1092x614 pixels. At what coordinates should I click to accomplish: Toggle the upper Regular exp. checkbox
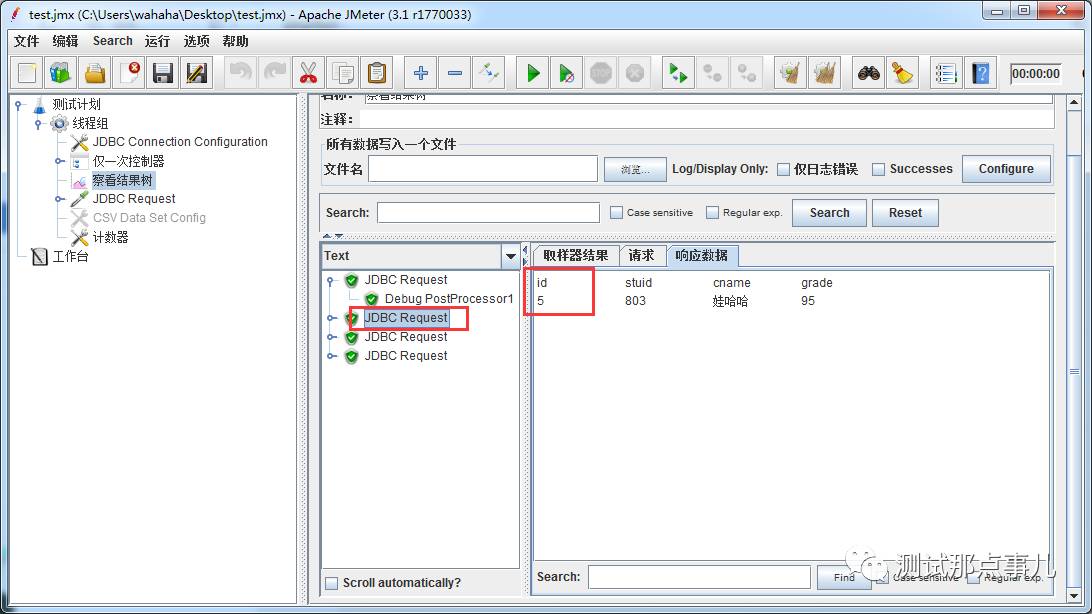712,212
